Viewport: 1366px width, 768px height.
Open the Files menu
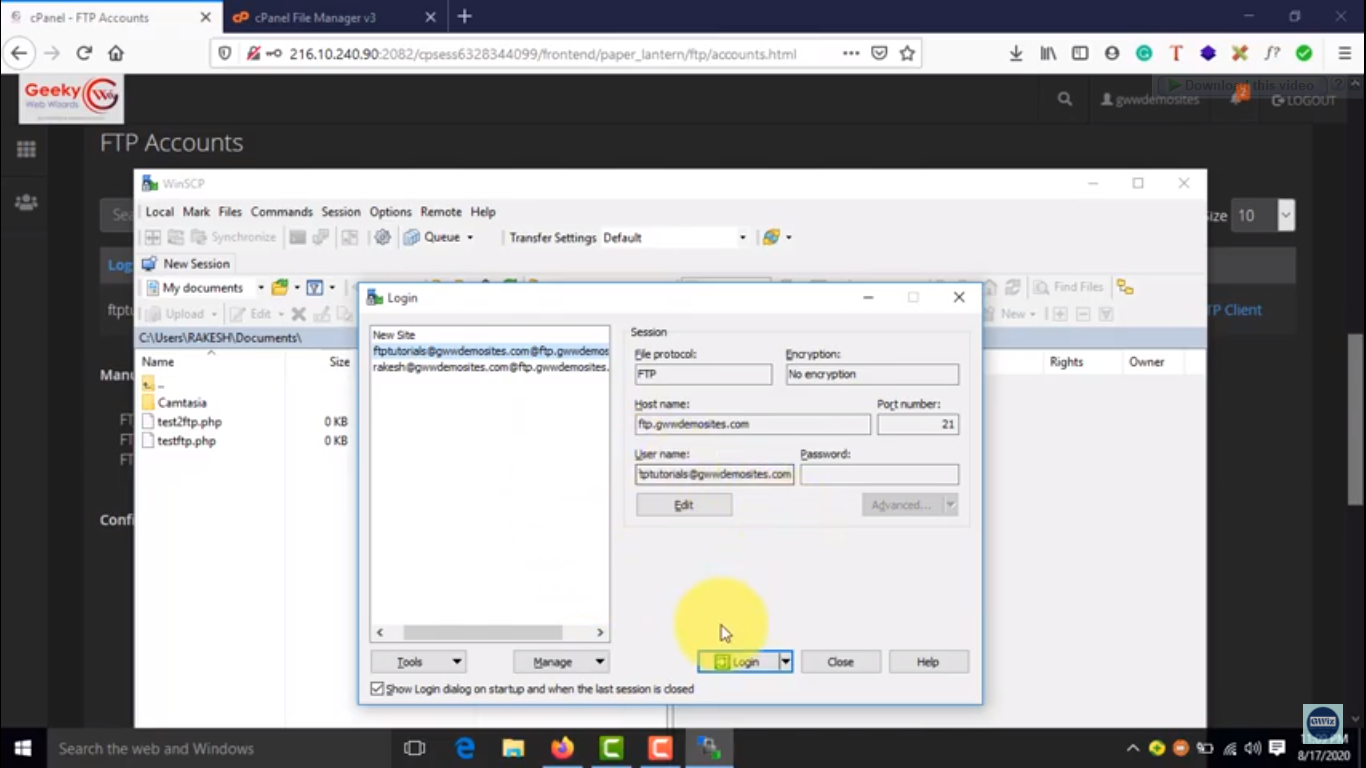point(230,212)
